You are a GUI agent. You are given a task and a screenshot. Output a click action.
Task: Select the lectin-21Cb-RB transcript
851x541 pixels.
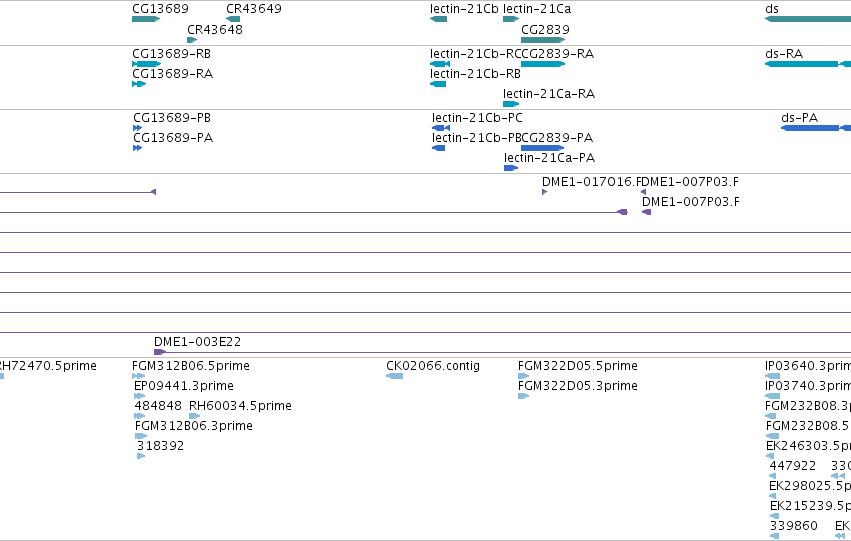(x=438, y=84)
